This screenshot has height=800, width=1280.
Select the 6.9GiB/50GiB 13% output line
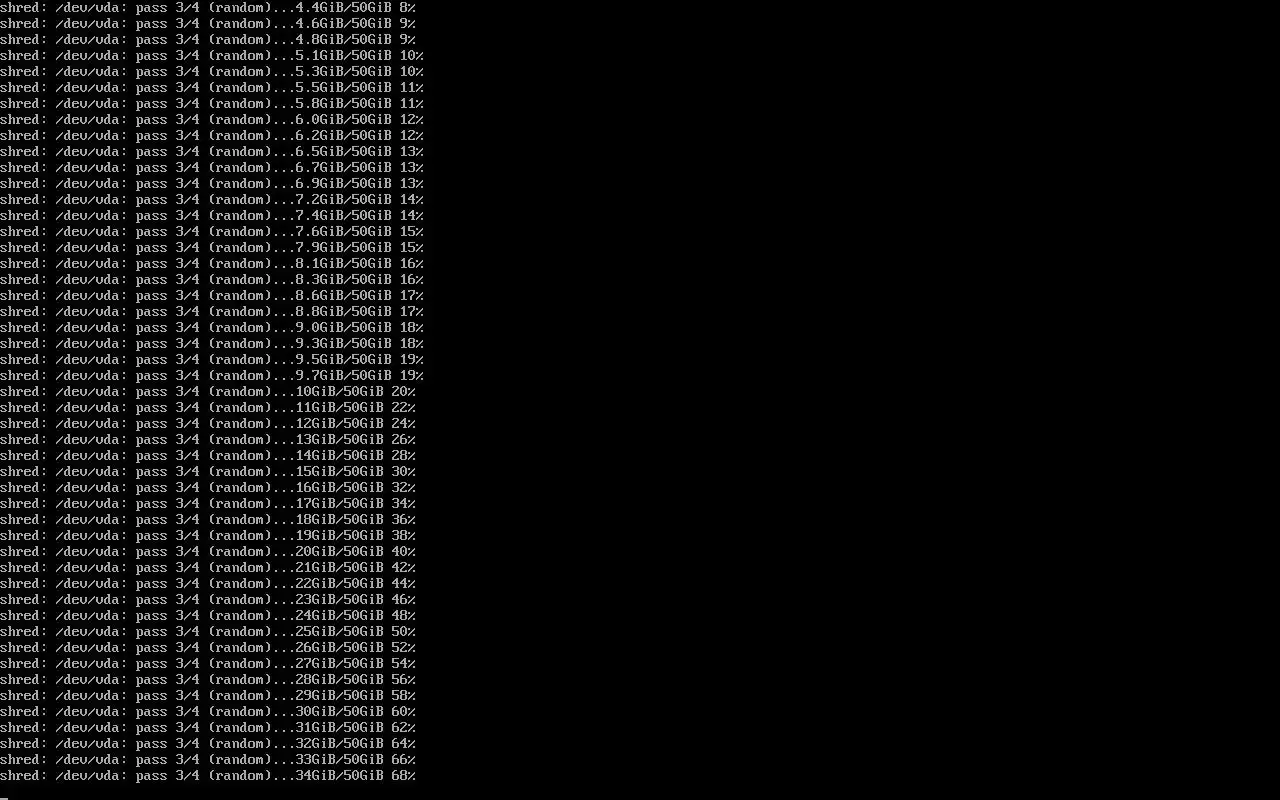tap(212, 184)
